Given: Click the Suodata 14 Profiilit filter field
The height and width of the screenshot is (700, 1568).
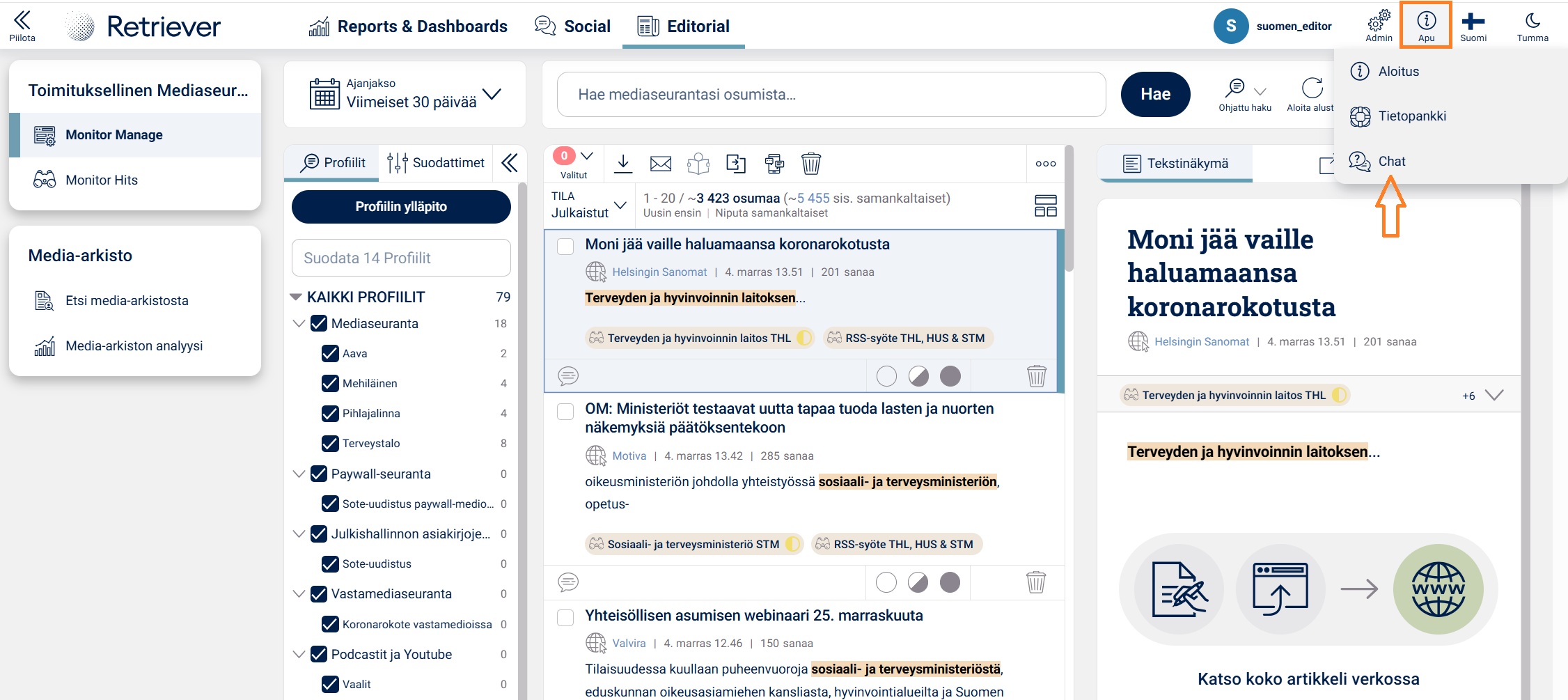Looking at the screenshot, I should [401, 258].
